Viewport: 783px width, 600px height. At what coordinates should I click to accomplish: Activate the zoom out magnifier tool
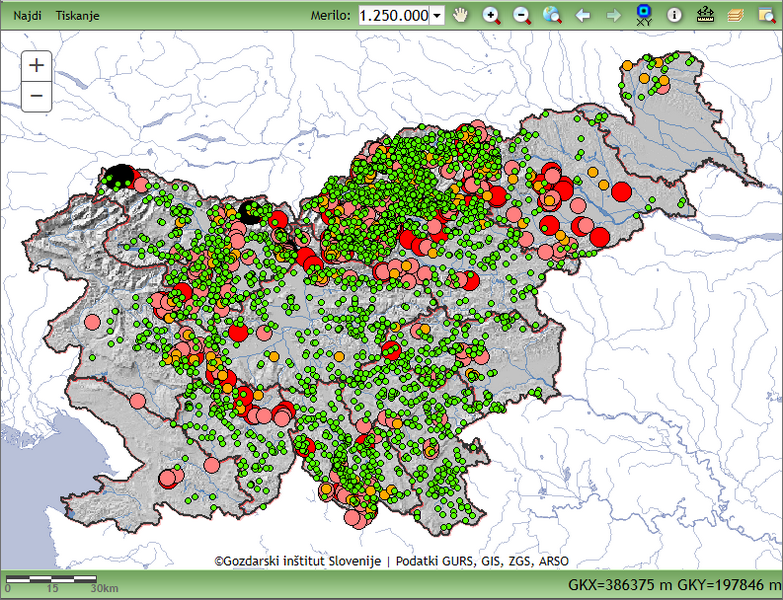click(x=522, y=15)
